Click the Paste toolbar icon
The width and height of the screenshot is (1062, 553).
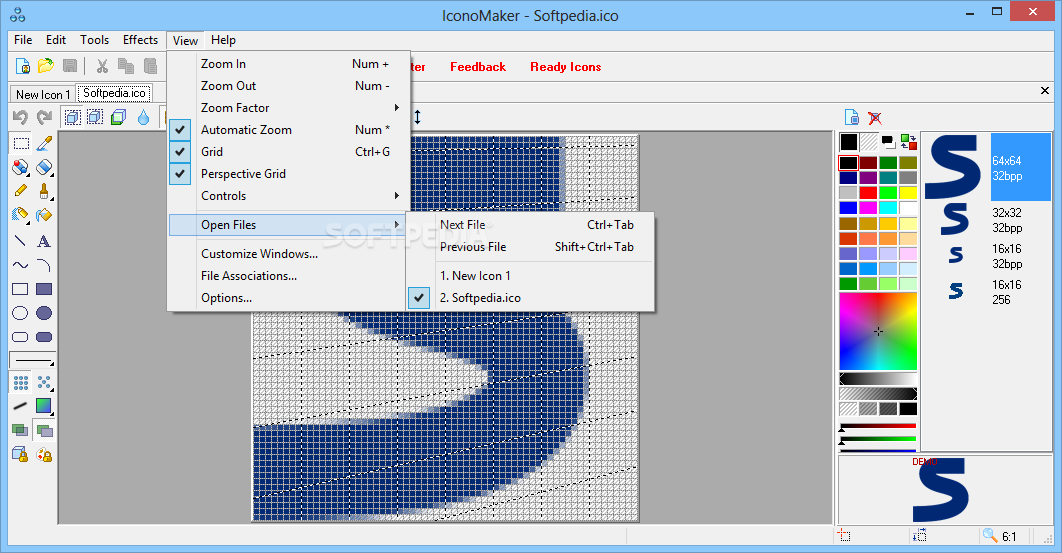(150, 66)
